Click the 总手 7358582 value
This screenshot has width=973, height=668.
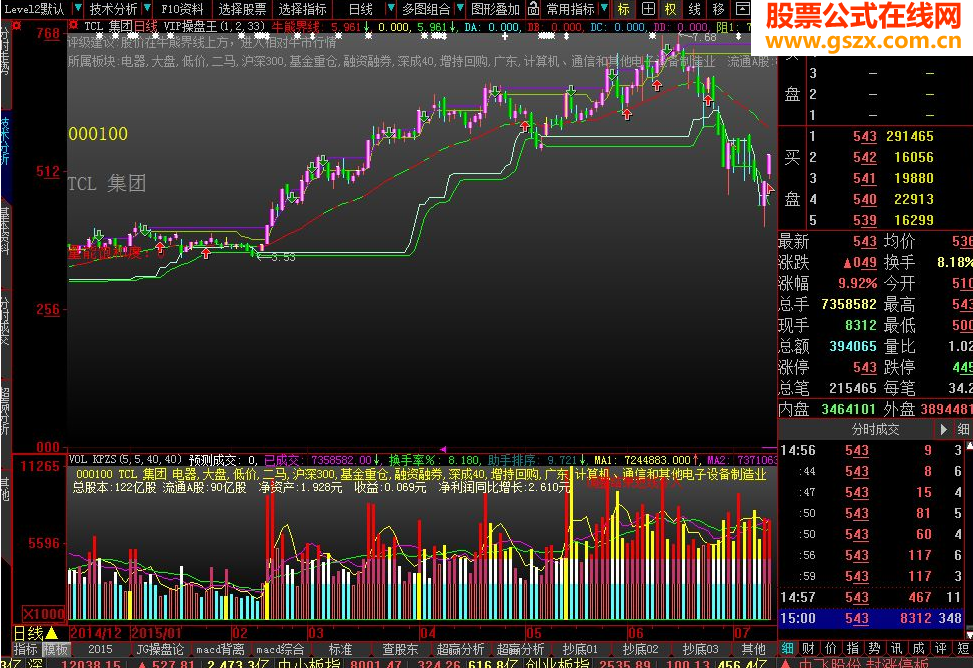pyautogui.click(x=848, y=304)
